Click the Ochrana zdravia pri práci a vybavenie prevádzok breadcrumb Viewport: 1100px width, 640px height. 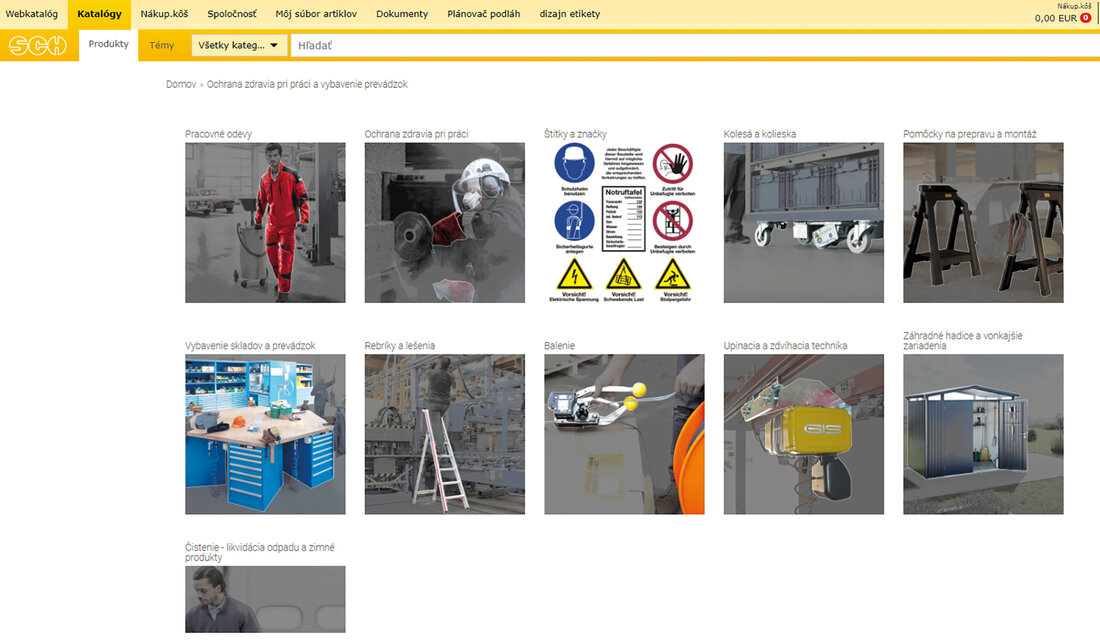(x=307, y=84)
